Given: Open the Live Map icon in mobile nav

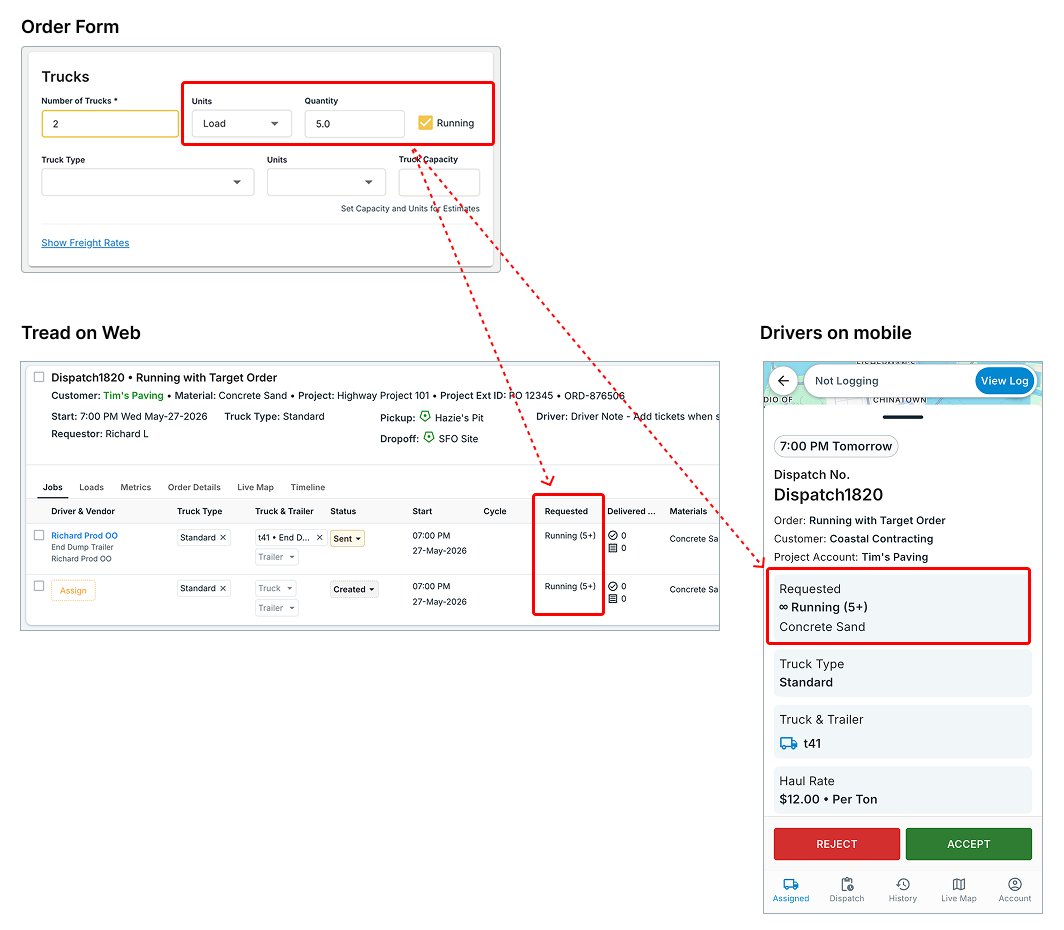Looking at the screenshot, I should click(x=958, y=884).
